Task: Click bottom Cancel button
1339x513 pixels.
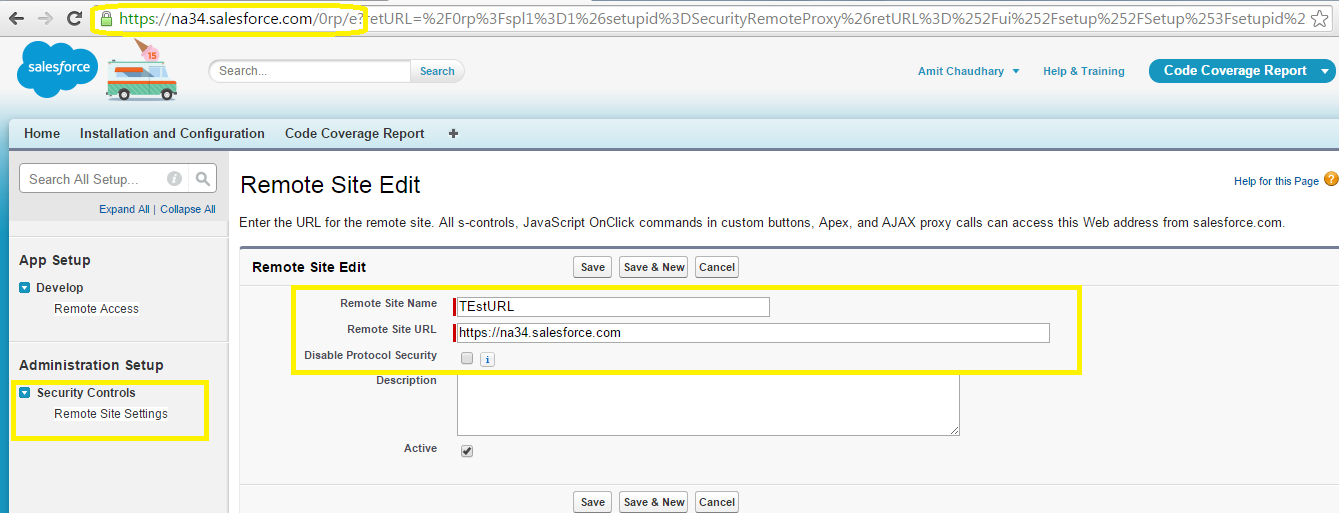Action: click(717, 502)
